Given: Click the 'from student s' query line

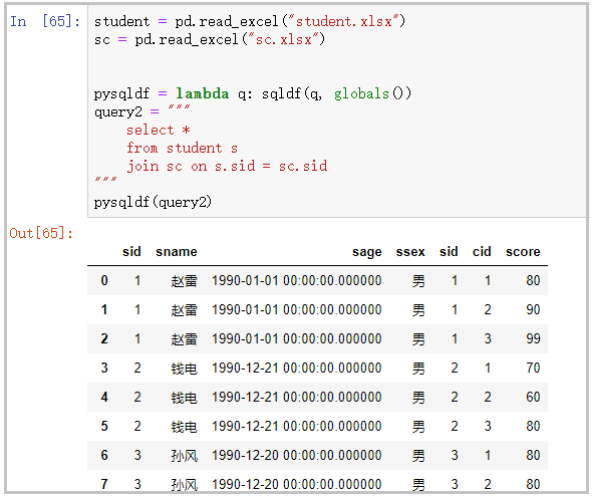Looking at the screenshot, I should (x=182, y=148).
